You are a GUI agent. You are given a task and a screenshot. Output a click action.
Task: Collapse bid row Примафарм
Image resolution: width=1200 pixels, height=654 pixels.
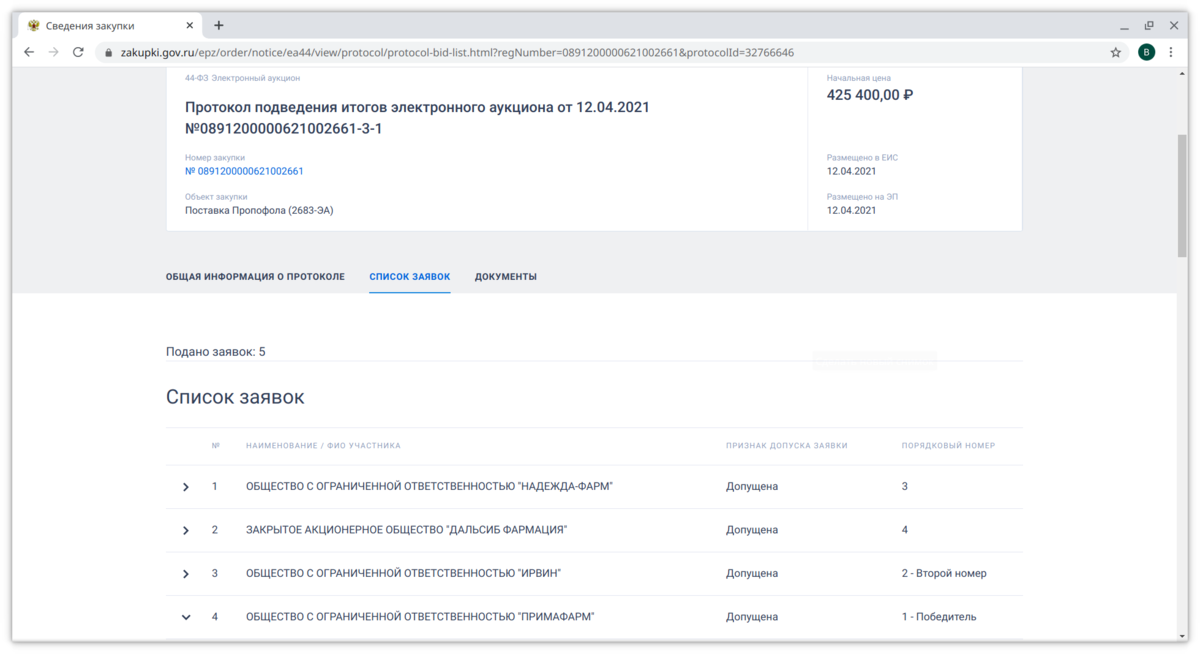186,617
